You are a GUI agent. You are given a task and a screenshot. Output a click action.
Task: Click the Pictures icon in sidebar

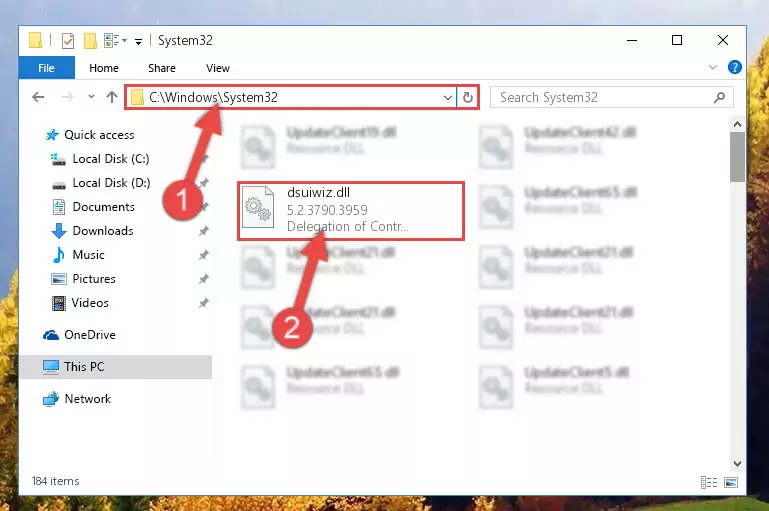click(59, 279)
